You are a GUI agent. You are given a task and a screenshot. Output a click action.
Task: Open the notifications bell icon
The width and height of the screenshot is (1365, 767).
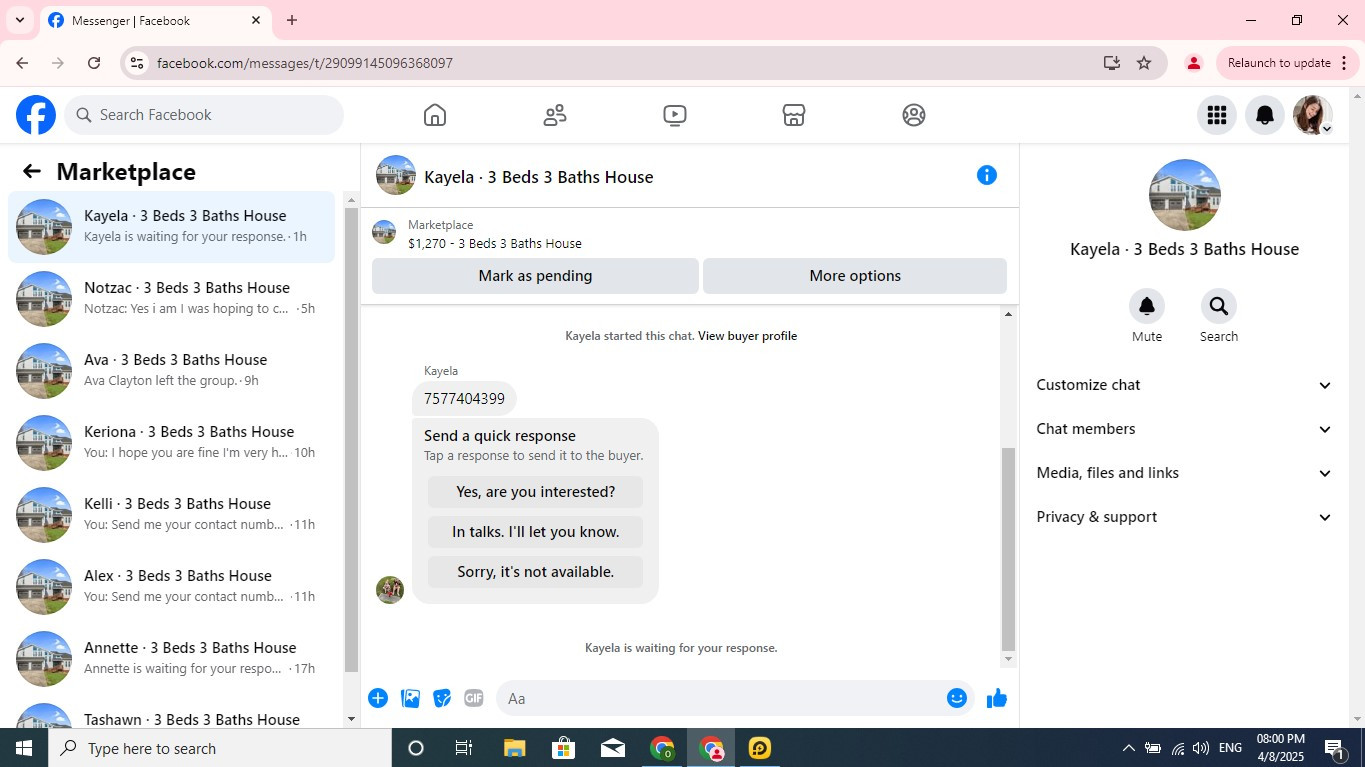click(x=1265, y=115)
